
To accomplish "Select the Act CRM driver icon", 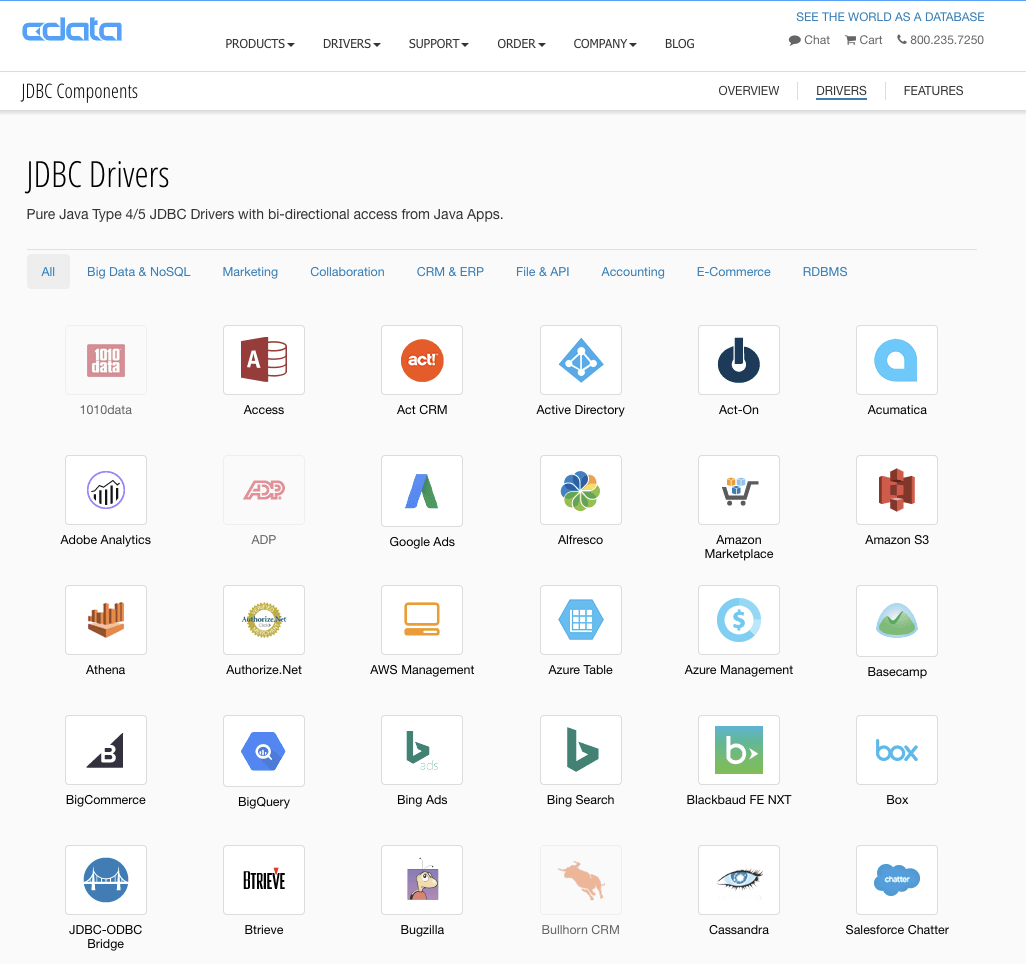I will click(422, 360).
